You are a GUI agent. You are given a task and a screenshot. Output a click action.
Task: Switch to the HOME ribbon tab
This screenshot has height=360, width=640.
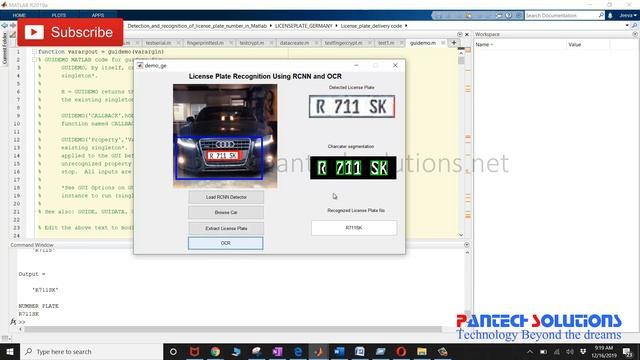tap(19, 15)
